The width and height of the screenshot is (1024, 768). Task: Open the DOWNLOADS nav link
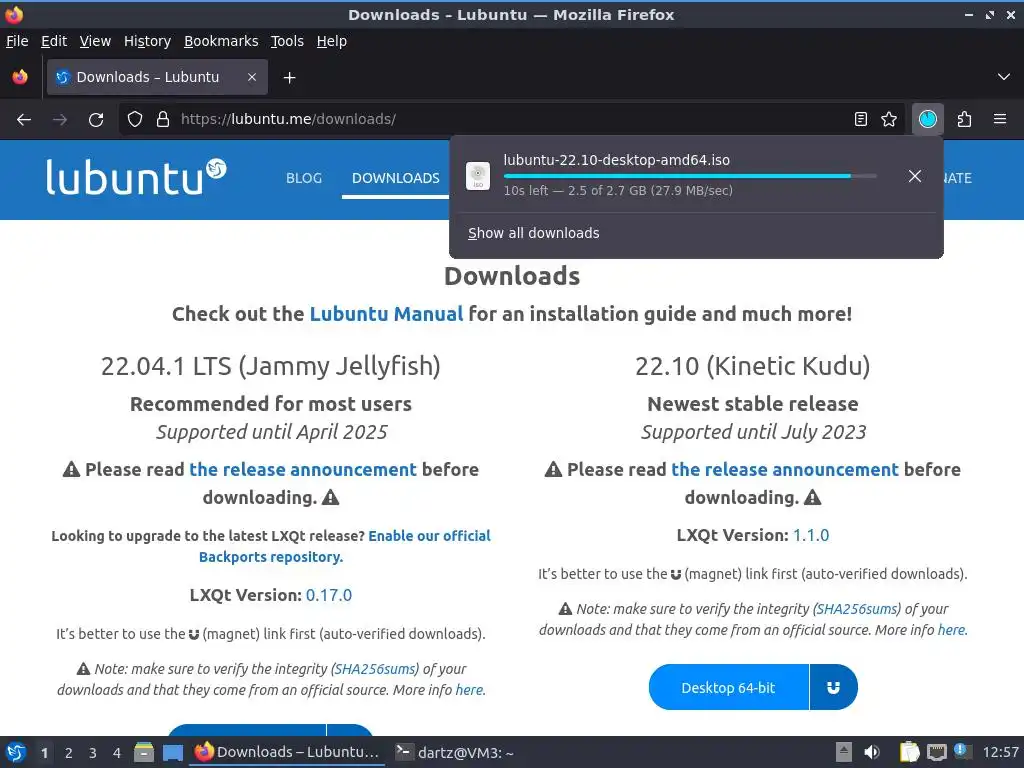[396, 178]
